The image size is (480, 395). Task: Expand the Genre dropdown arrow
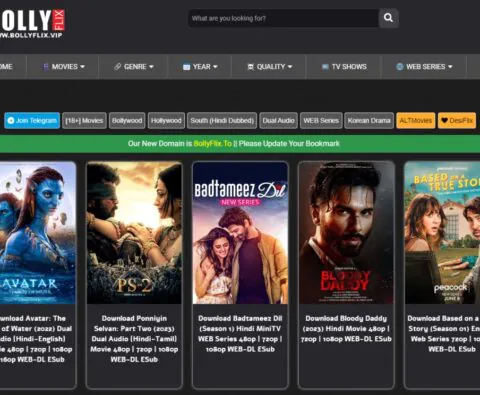(x=151, y=67)
